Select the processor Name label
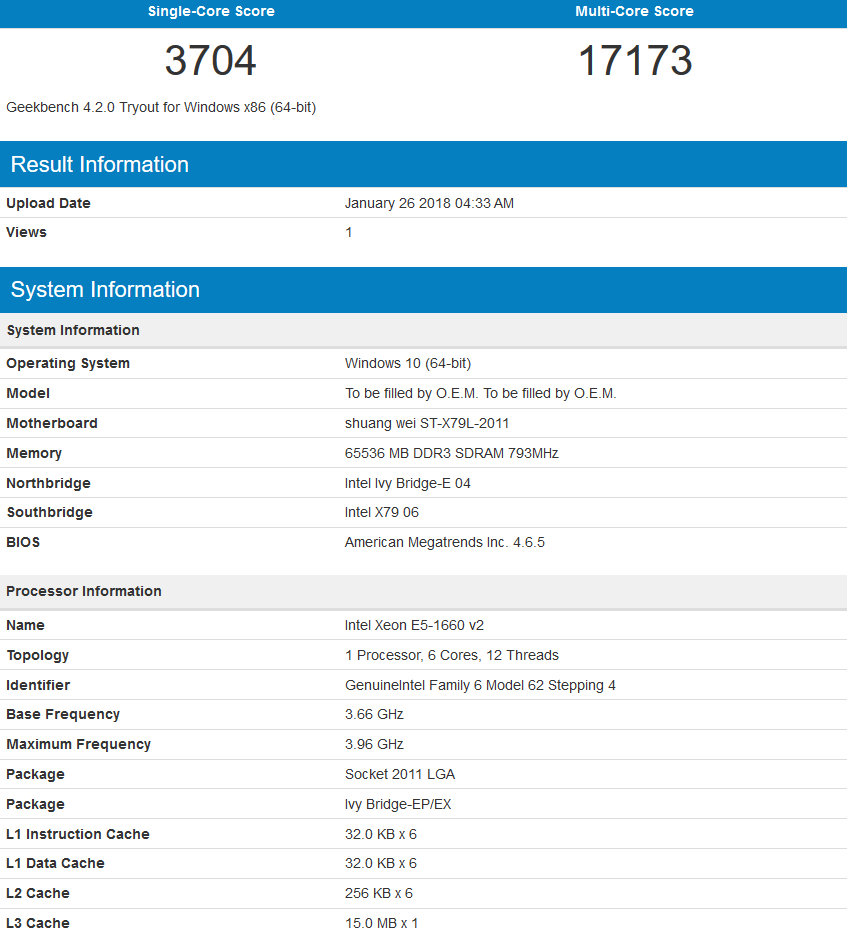 [25, 625]
